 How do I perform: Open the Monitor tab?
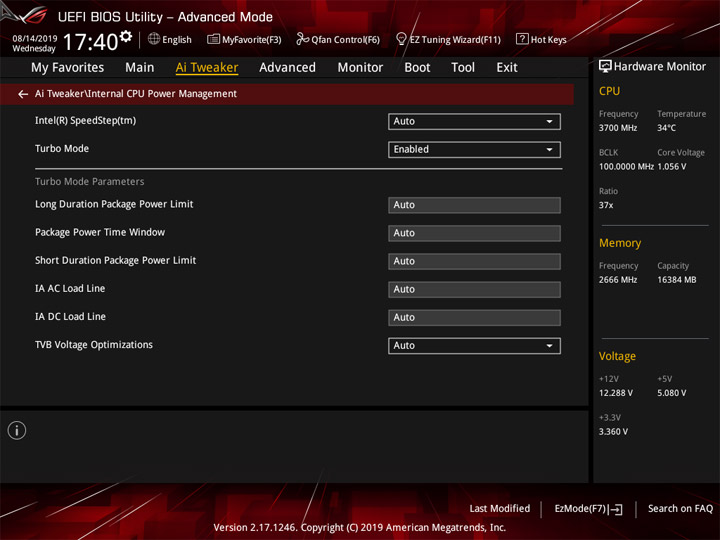click(x=360, y=68)
